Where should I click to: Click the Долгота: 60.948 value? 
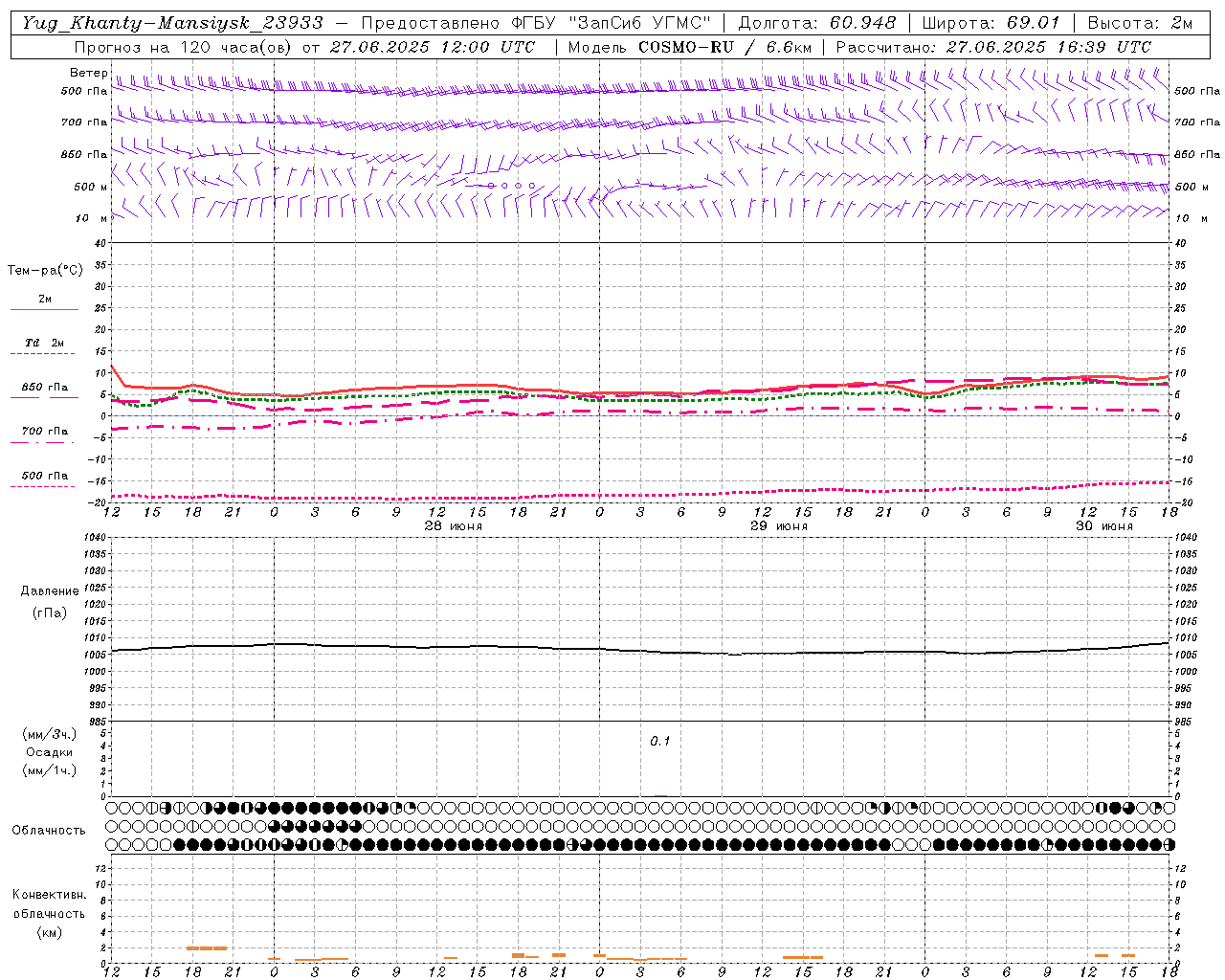tap(817, 23)
